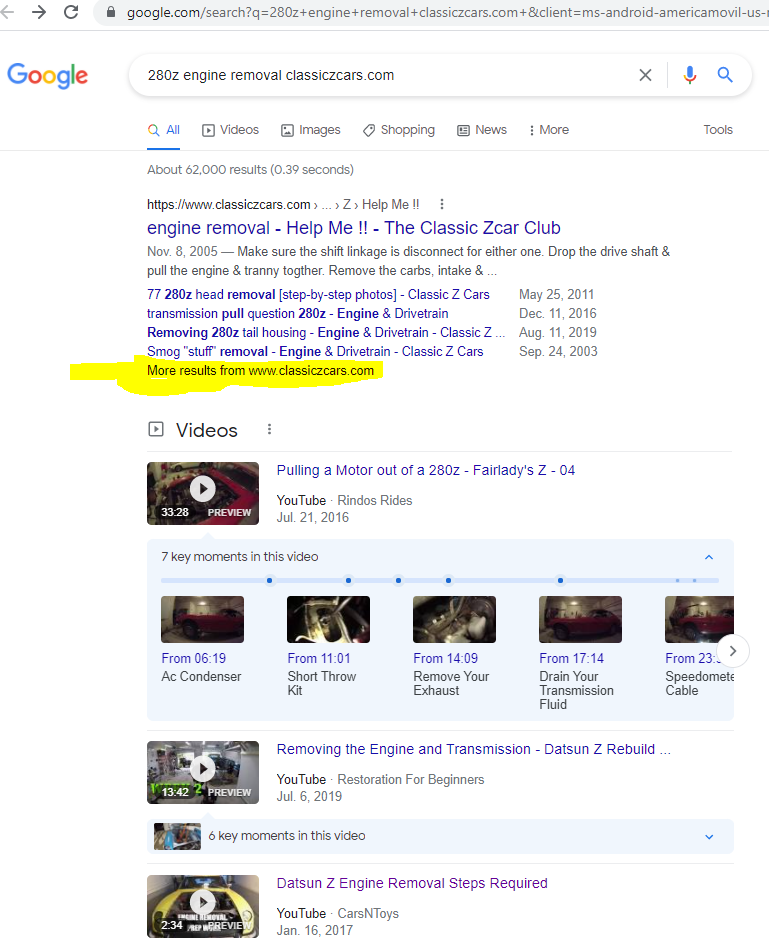Open 'Removing 280z tail housing' sitelink
This screenshot has height=945, width=769.
point(326,333)
